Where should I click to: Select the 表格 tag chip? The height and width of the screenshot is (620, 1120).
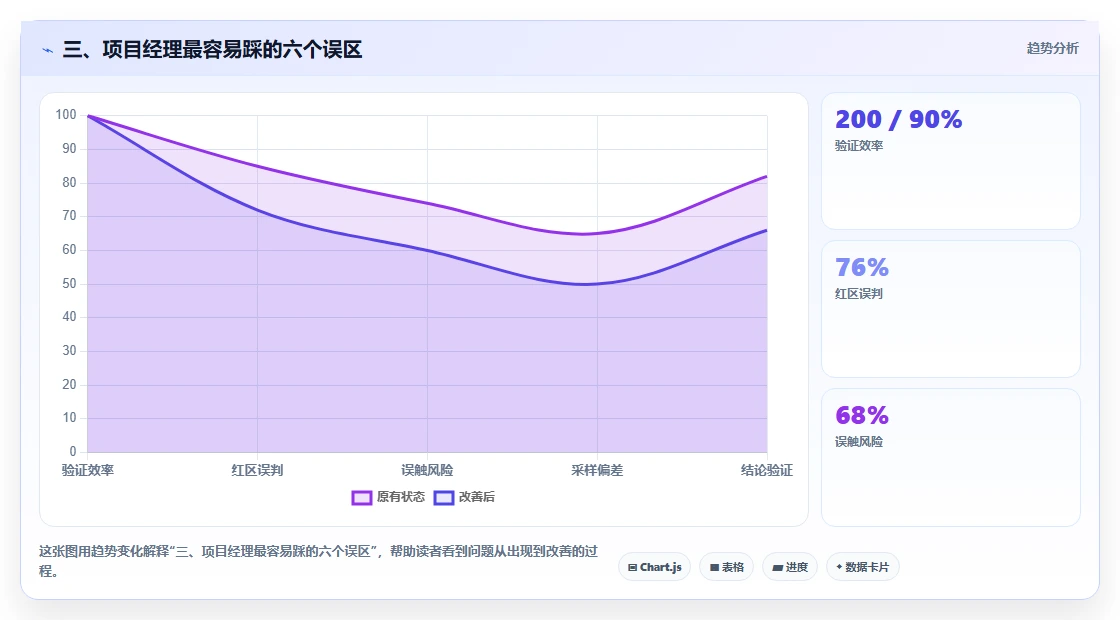pos(726,567)
